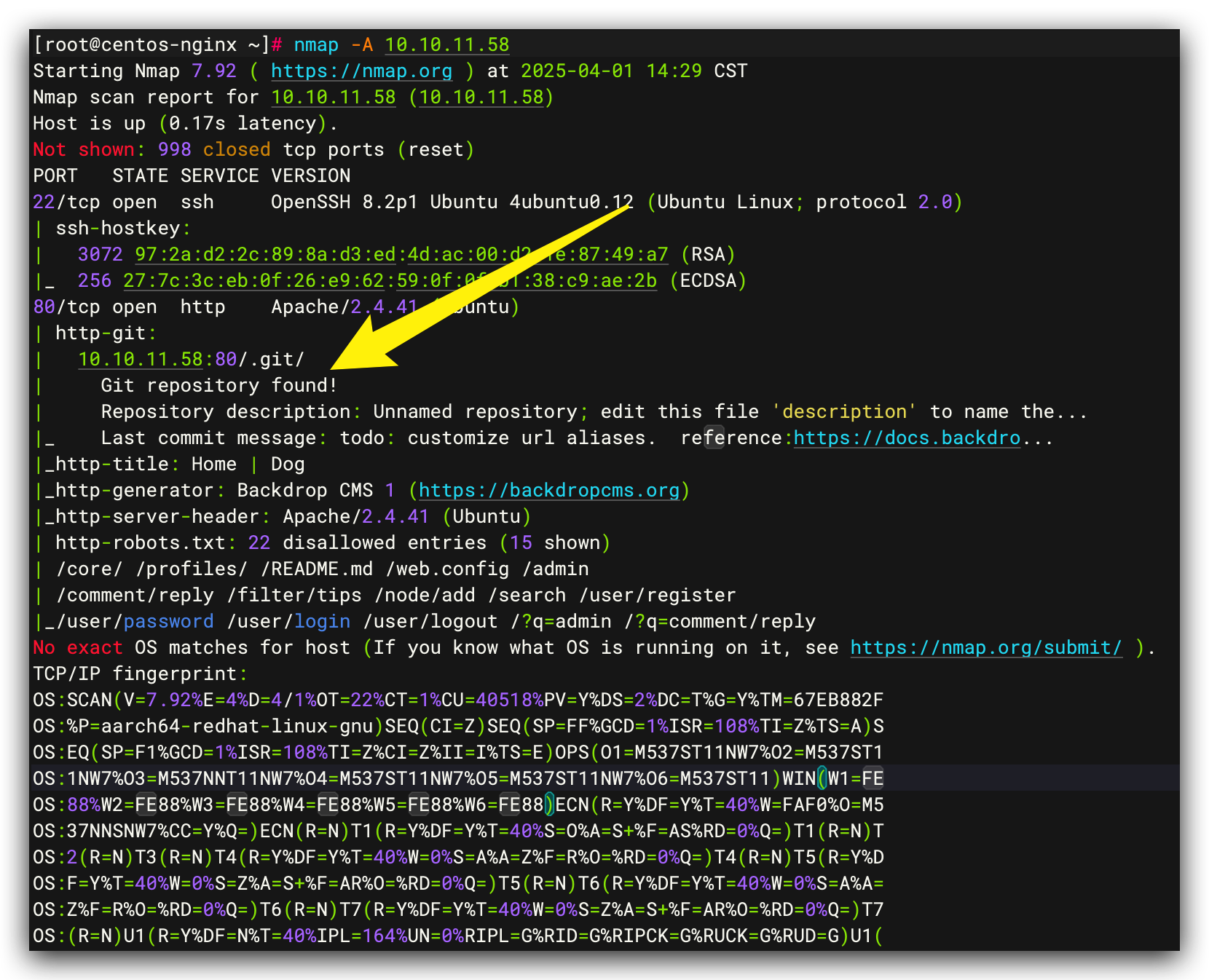Select the RSA ssh-hostkey fingerprint
Viewport: 1209px width, 980px height.
coord(401,254)
